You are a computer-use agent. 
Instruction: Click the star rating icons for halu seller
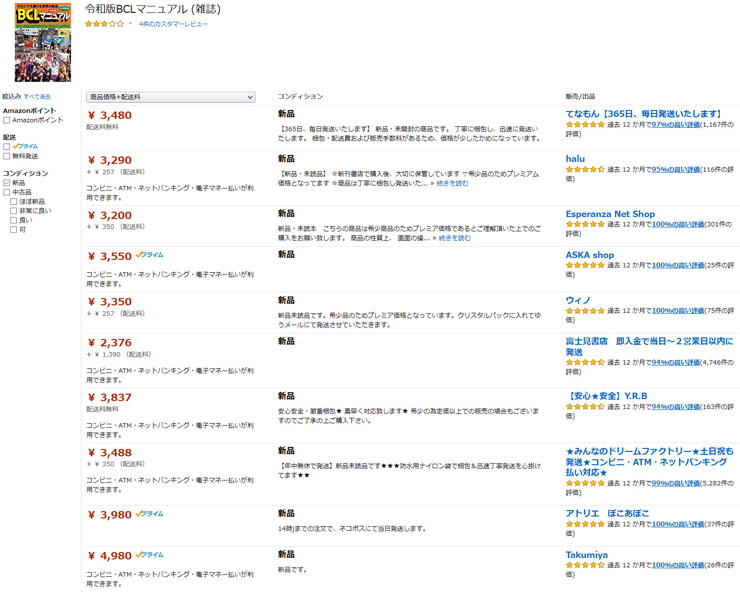(x=585, y=169)
